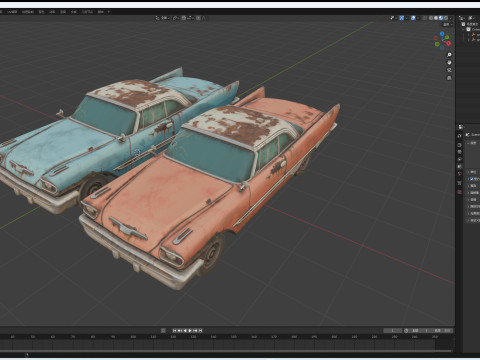Open the pivot point selector
Screen dimensions: 480x360
[x=176, y=18]
